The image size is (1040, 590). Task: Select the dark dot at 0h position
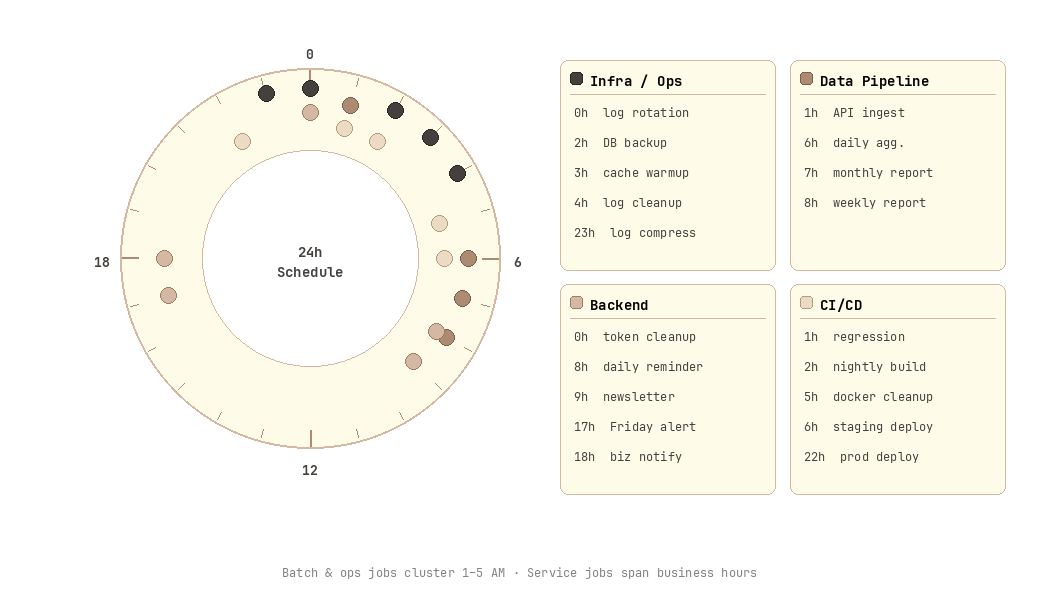tap(310, 88)
